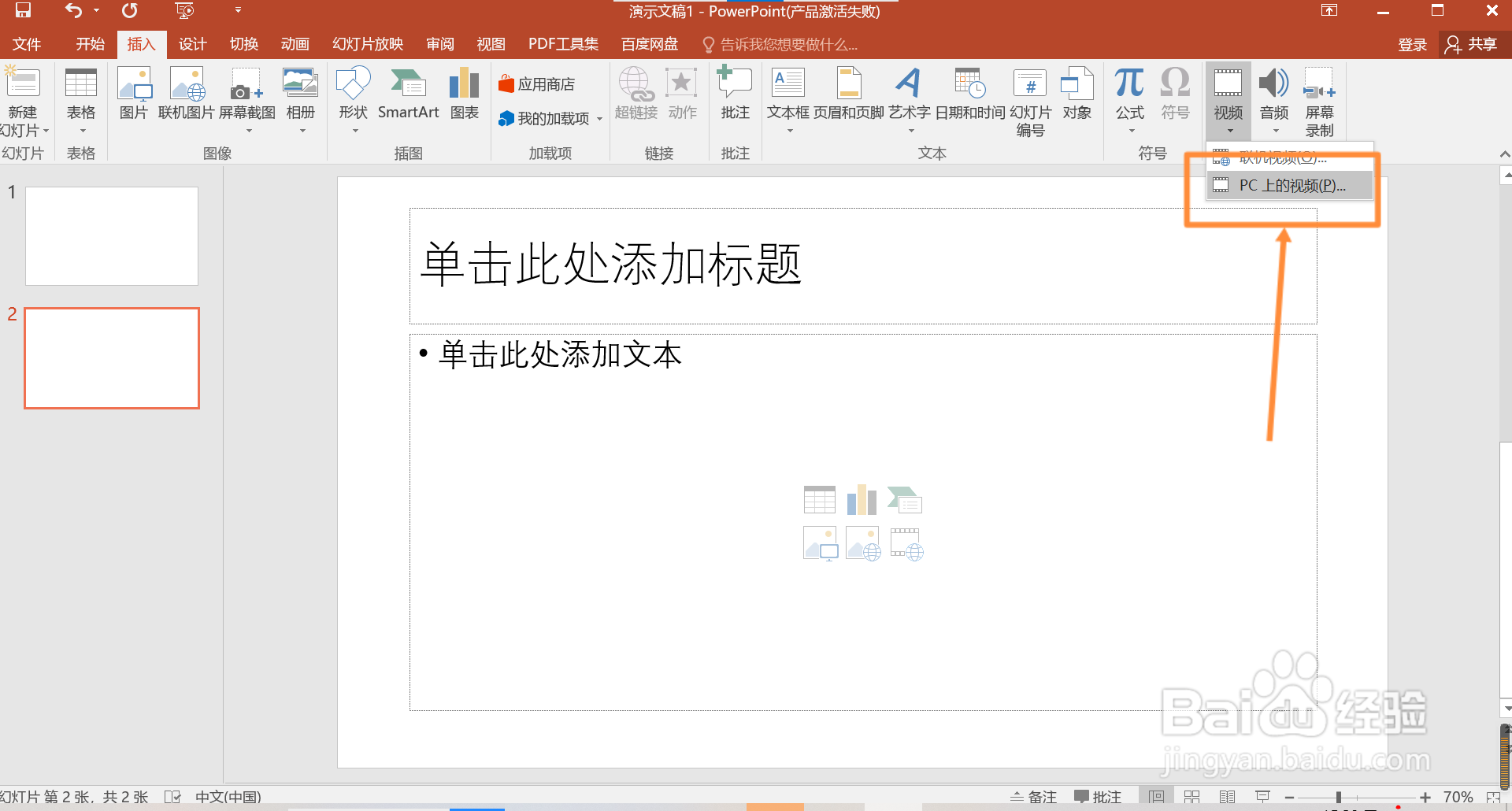Switch to slide sorter view toggle
1512x811 pixels.
click(x=1191, y=796)
